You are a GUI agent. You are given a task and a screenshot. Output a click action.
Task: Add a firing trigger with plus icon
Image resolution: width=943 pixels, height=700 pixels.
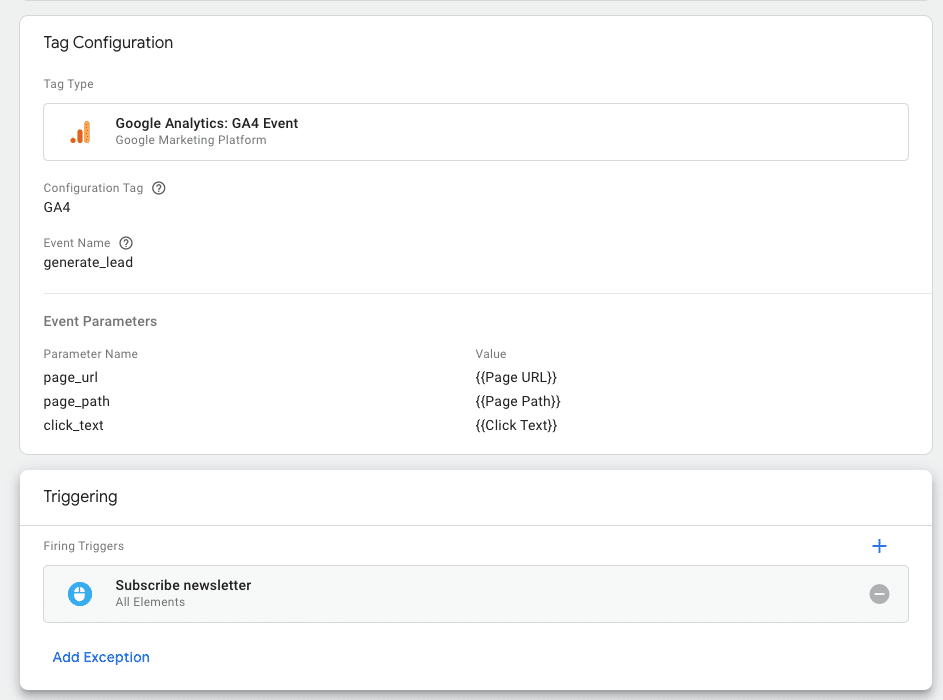[879, 546]
